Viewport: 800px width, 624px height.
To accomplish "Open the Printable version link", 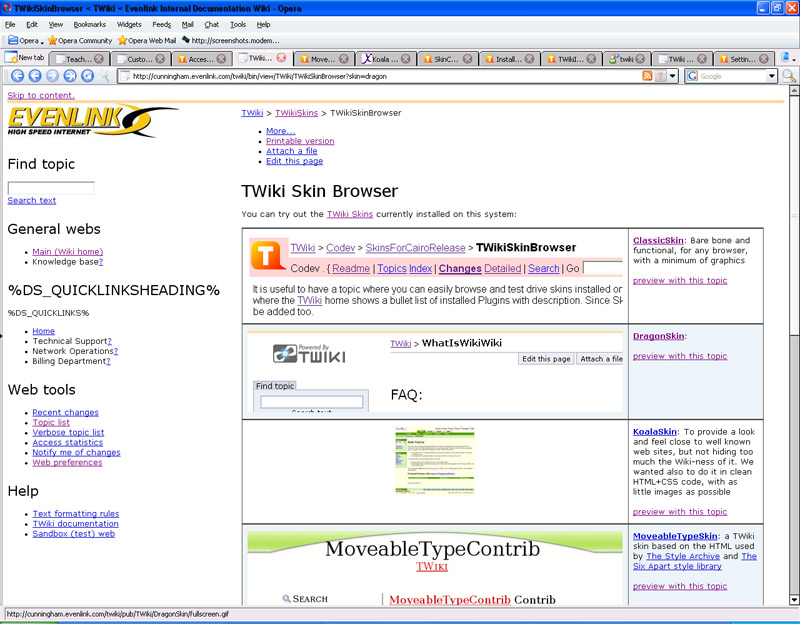I will pyautogui.click(x=300, y=141).
